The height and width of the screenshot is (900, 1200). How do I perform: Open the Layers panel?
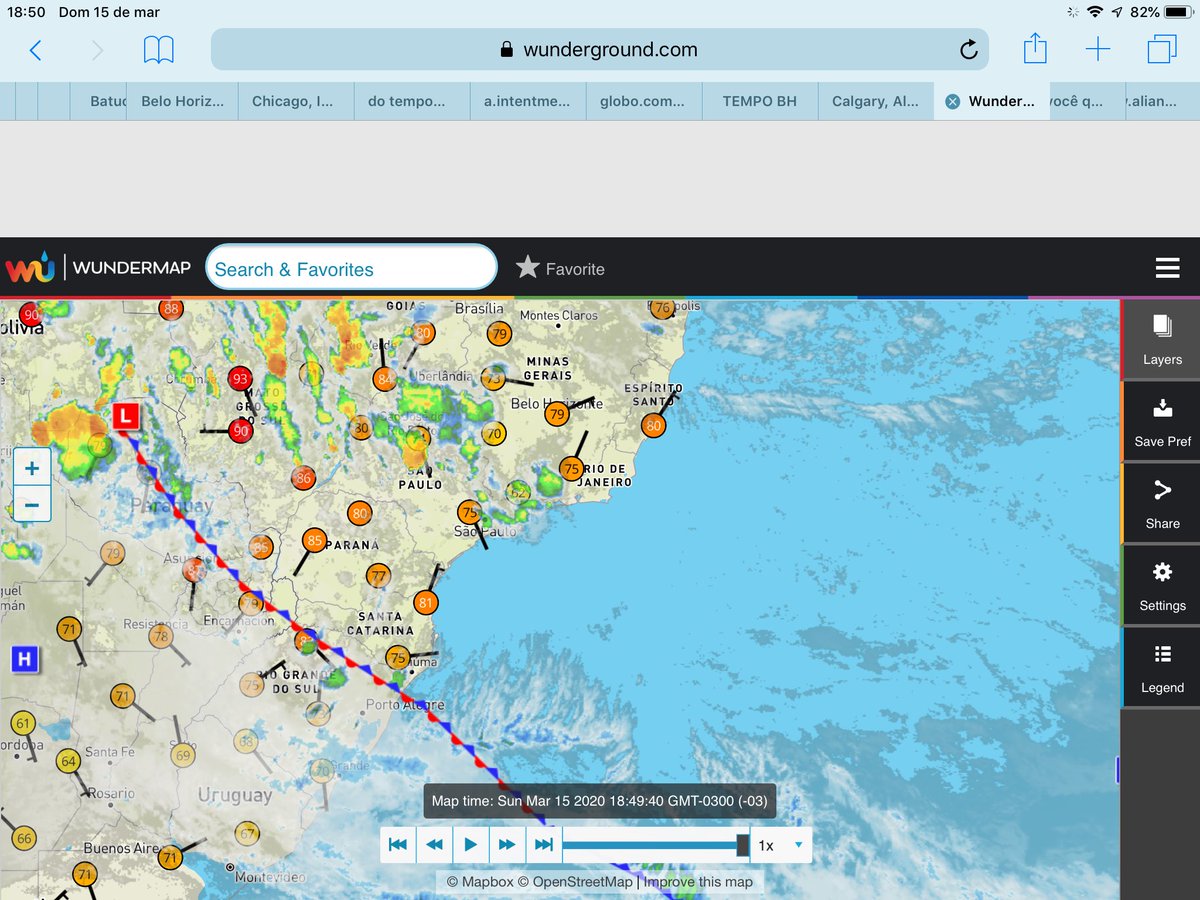tap(1161, 340)
